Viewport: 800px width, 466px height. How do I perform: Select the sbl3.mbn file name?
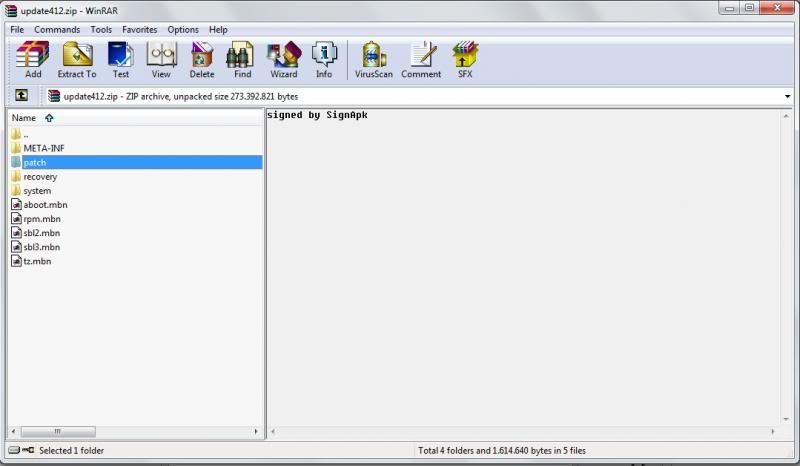[41, 247]
